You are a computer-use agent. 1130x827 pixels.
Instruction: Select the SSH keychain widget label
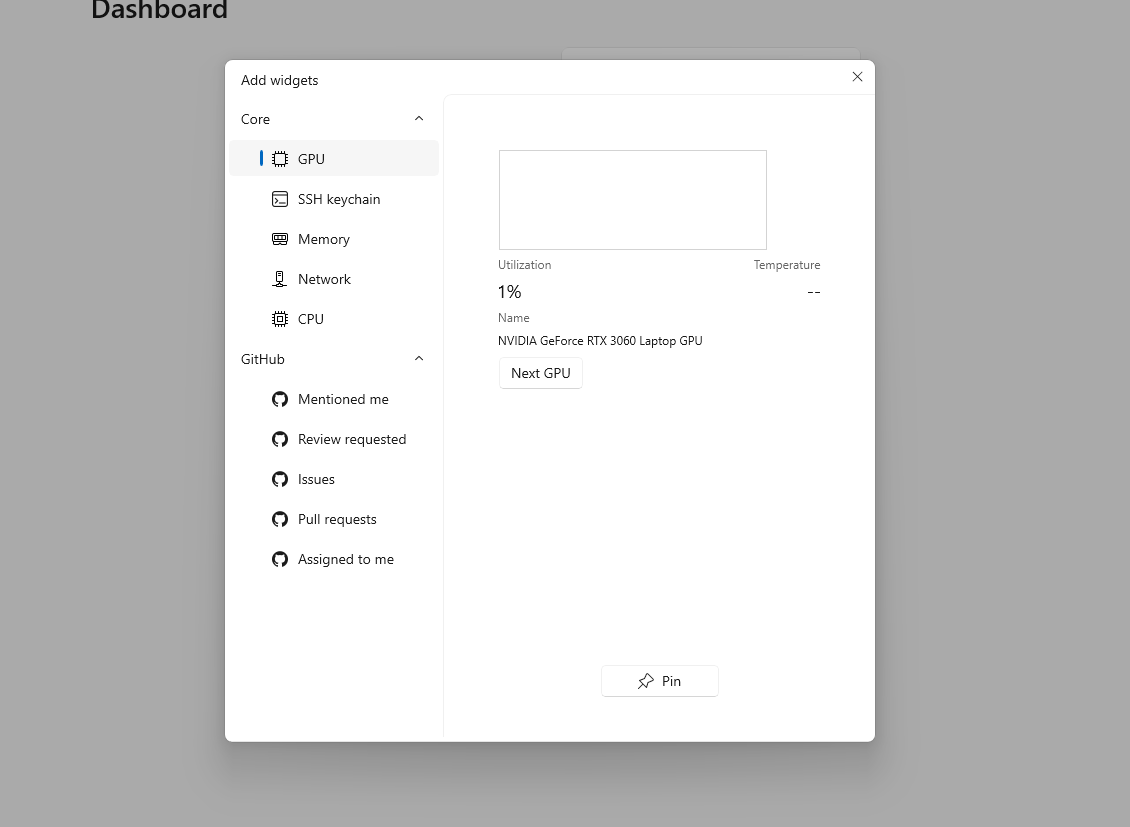(339, 200)
